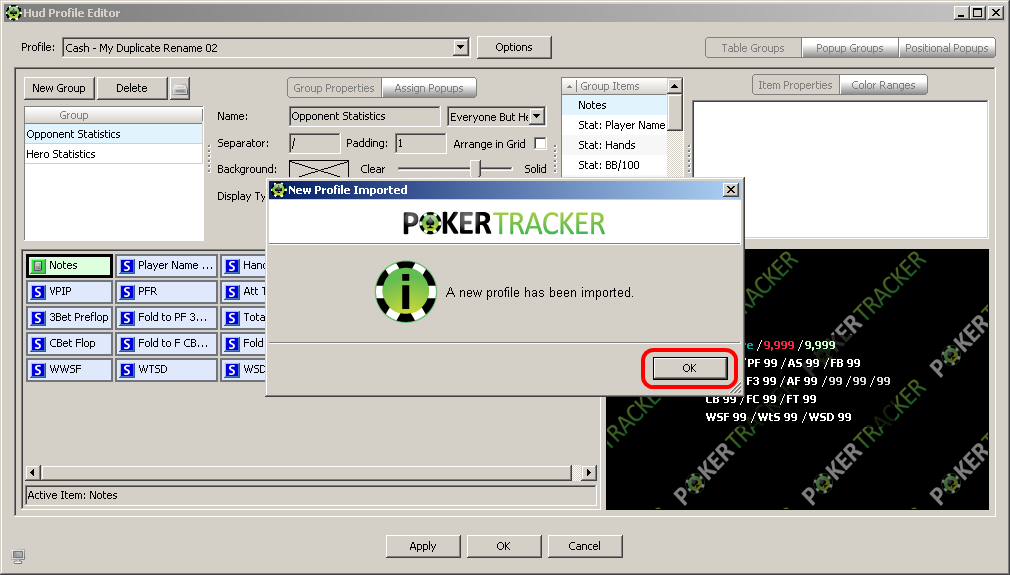Click the Notes item icon
Screen dimensions: 1010x575
[x=38, y=265]
